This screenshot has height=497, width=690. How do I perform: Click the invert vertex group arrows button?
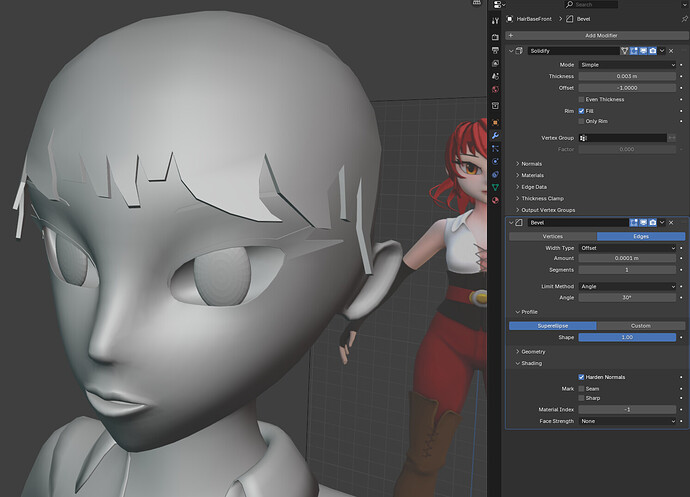point(672,138)
